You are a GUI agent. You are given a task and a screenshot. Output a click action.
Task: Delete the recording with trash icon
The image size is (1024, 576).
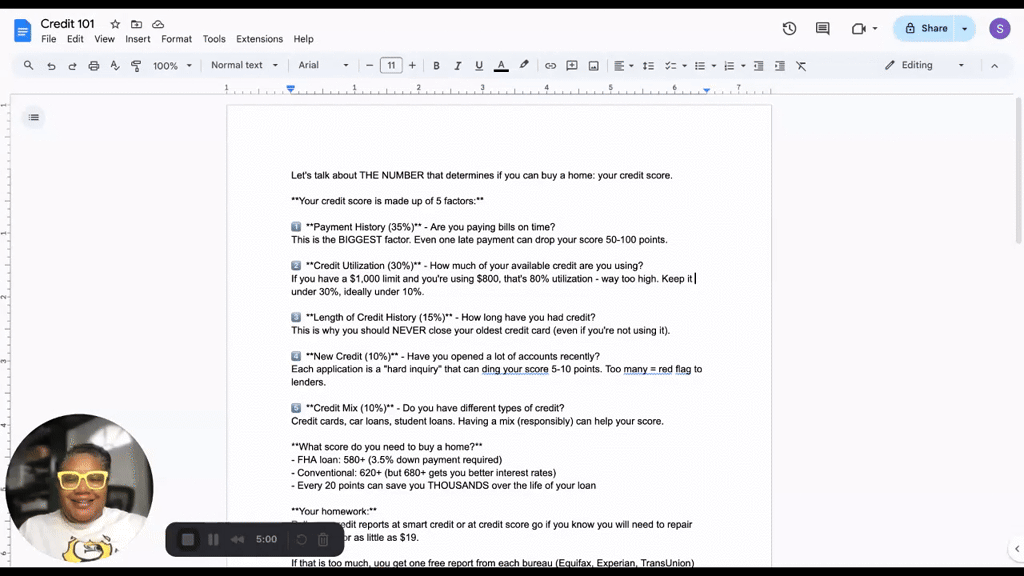(323, 539)
